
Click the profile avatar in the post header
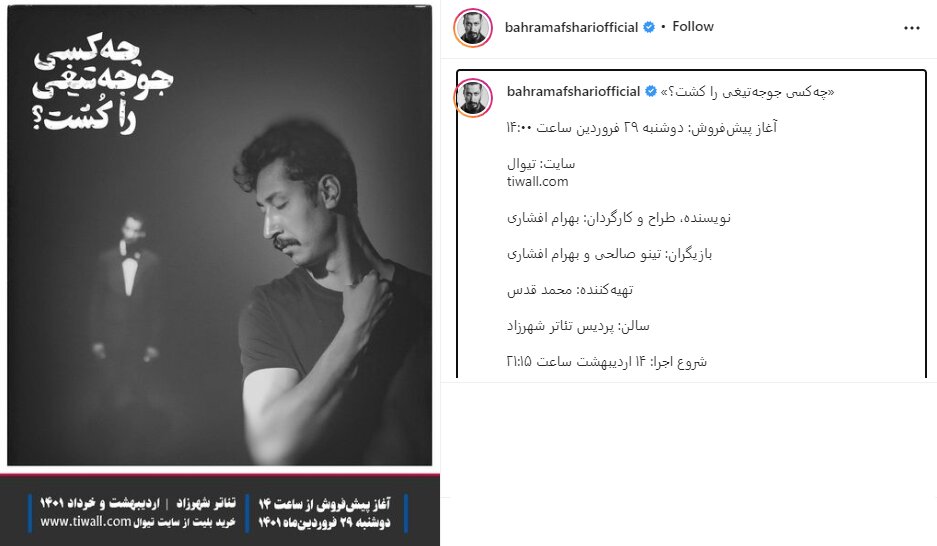[x=473, y=27]
